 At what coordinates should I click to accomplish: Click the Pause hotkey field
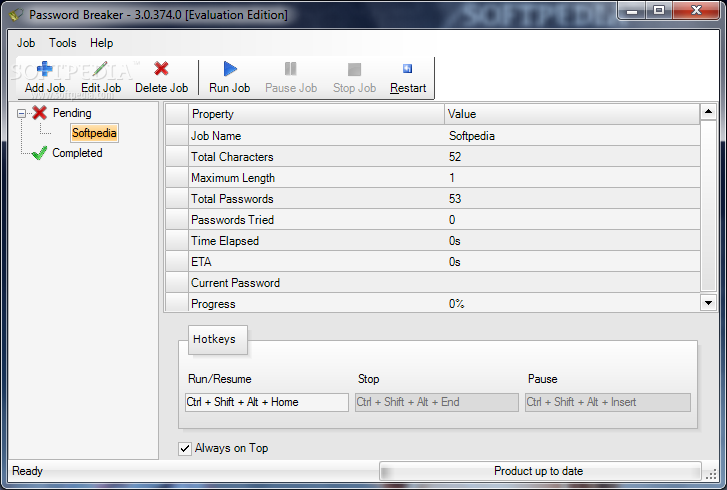click(x=608, y=402)
